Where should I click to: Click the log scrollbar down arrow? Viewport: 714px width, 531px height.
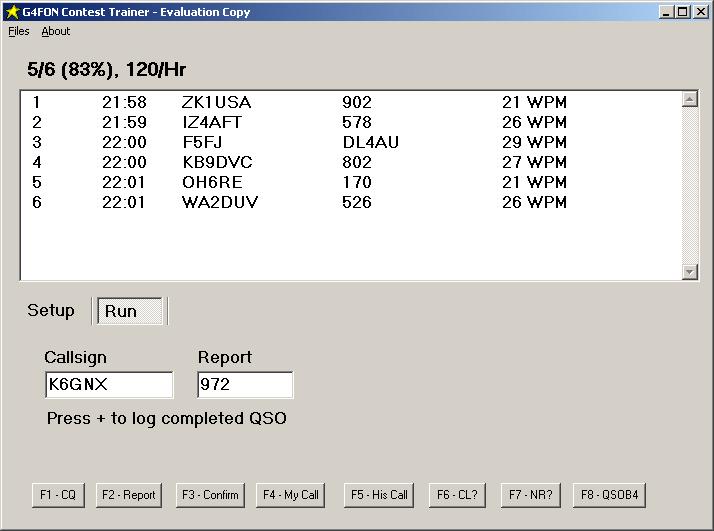[689, 272]
